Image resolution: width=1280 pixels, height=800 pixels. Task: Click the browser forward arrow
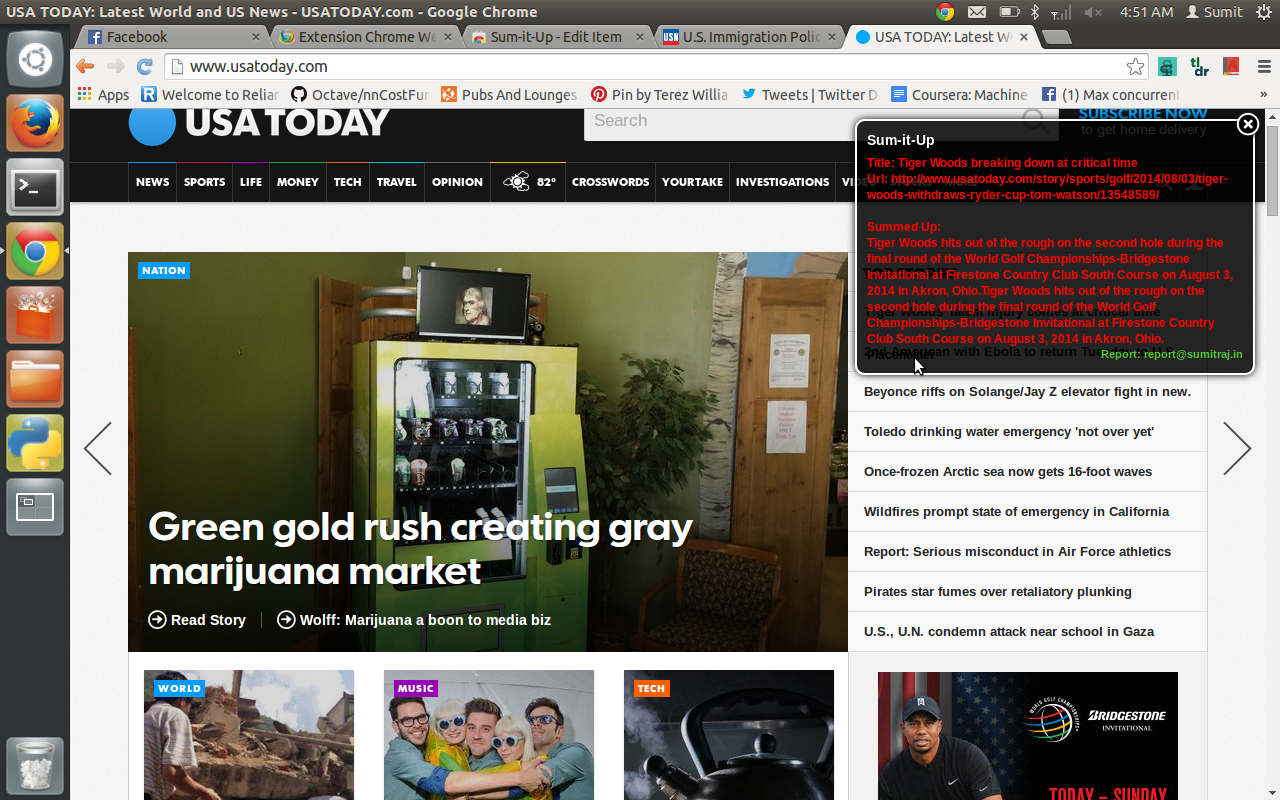pos(115,66)
